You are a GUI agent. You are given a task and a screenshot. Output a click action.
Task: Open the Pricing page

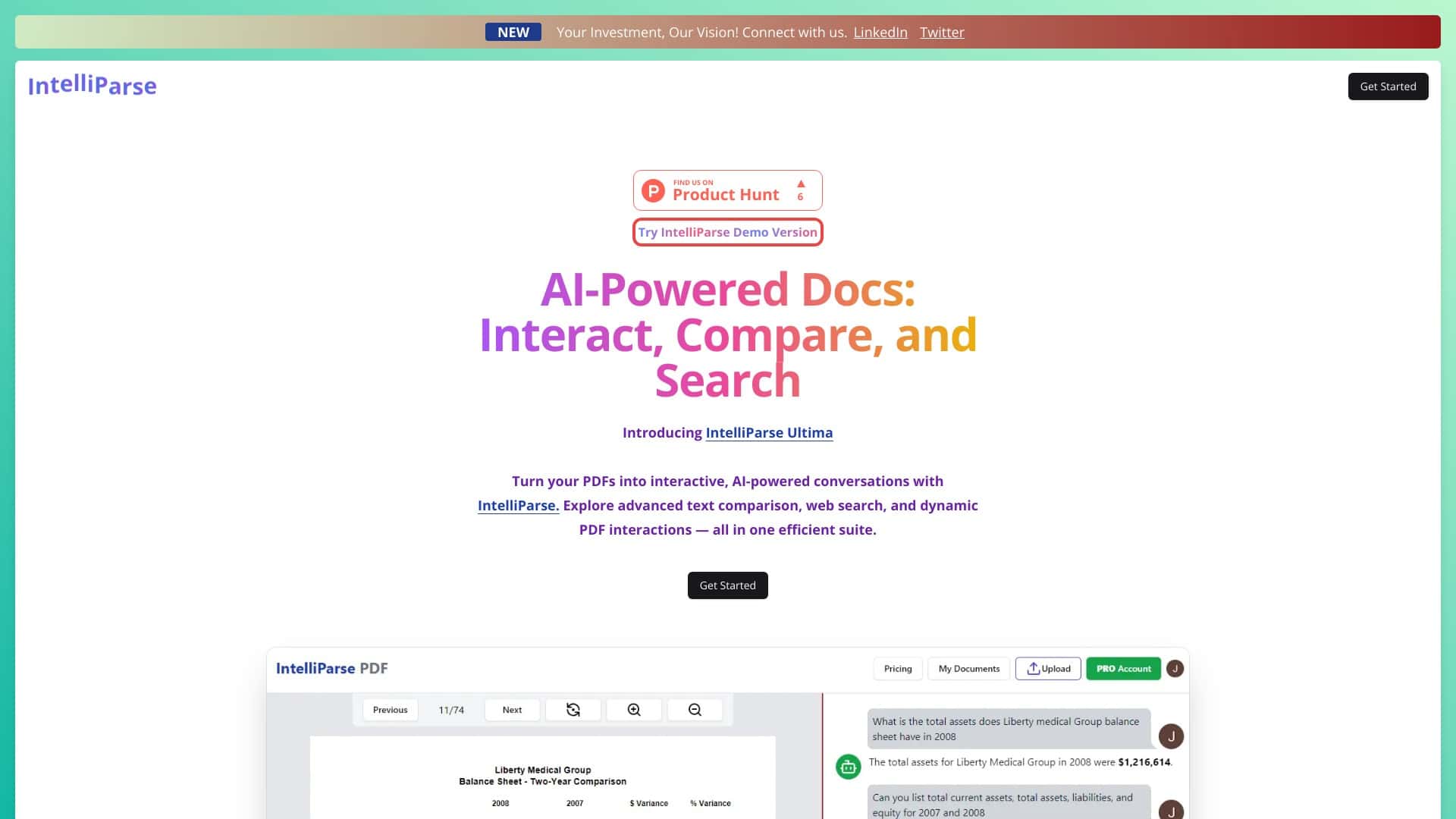(897, 669)
